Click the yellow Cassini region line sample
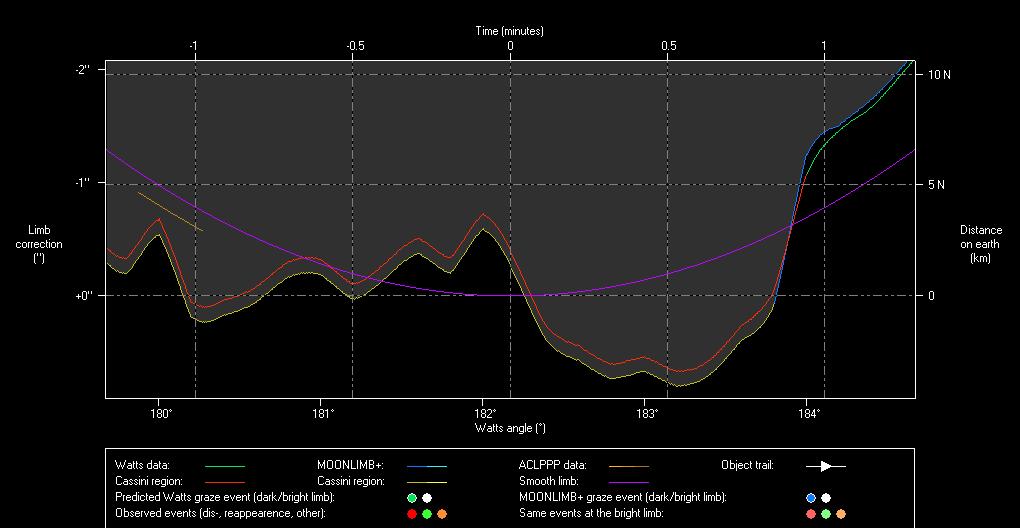 point(426,482)
